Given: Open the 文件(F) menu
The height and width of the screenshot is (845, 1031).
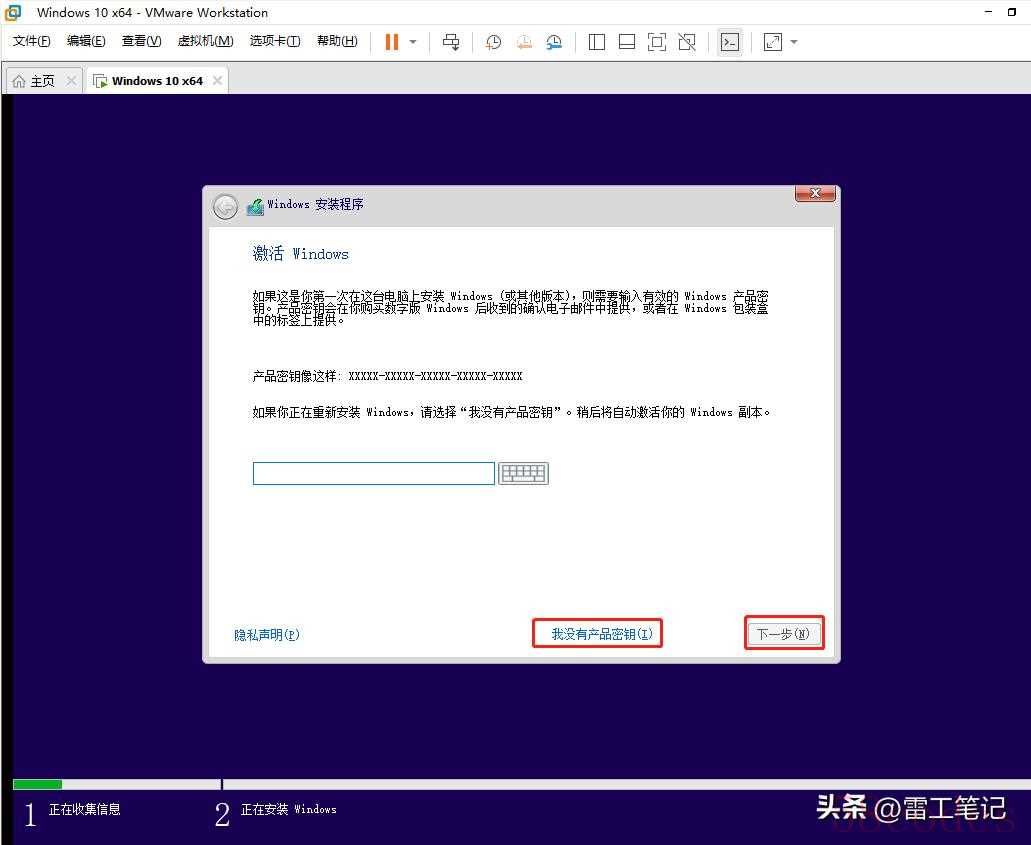Looking at the screenshot, I should click(32, 41).
